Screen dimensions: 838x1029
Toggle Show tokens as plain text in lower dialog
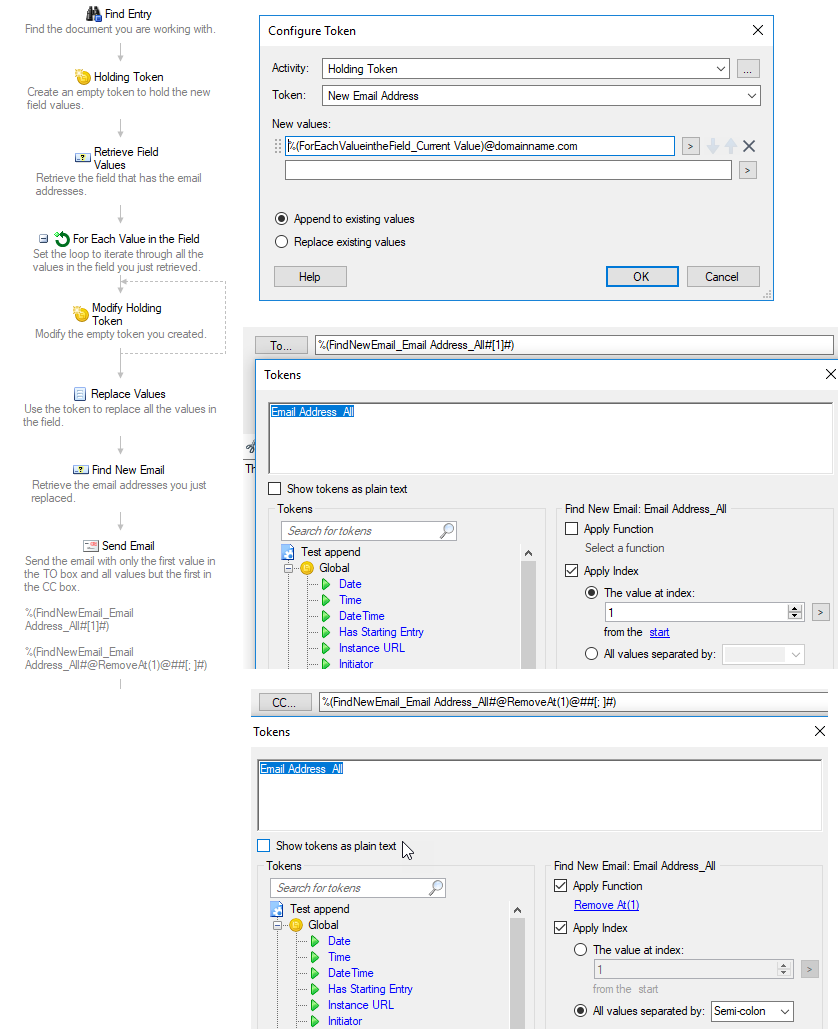[x=264, y=846]
